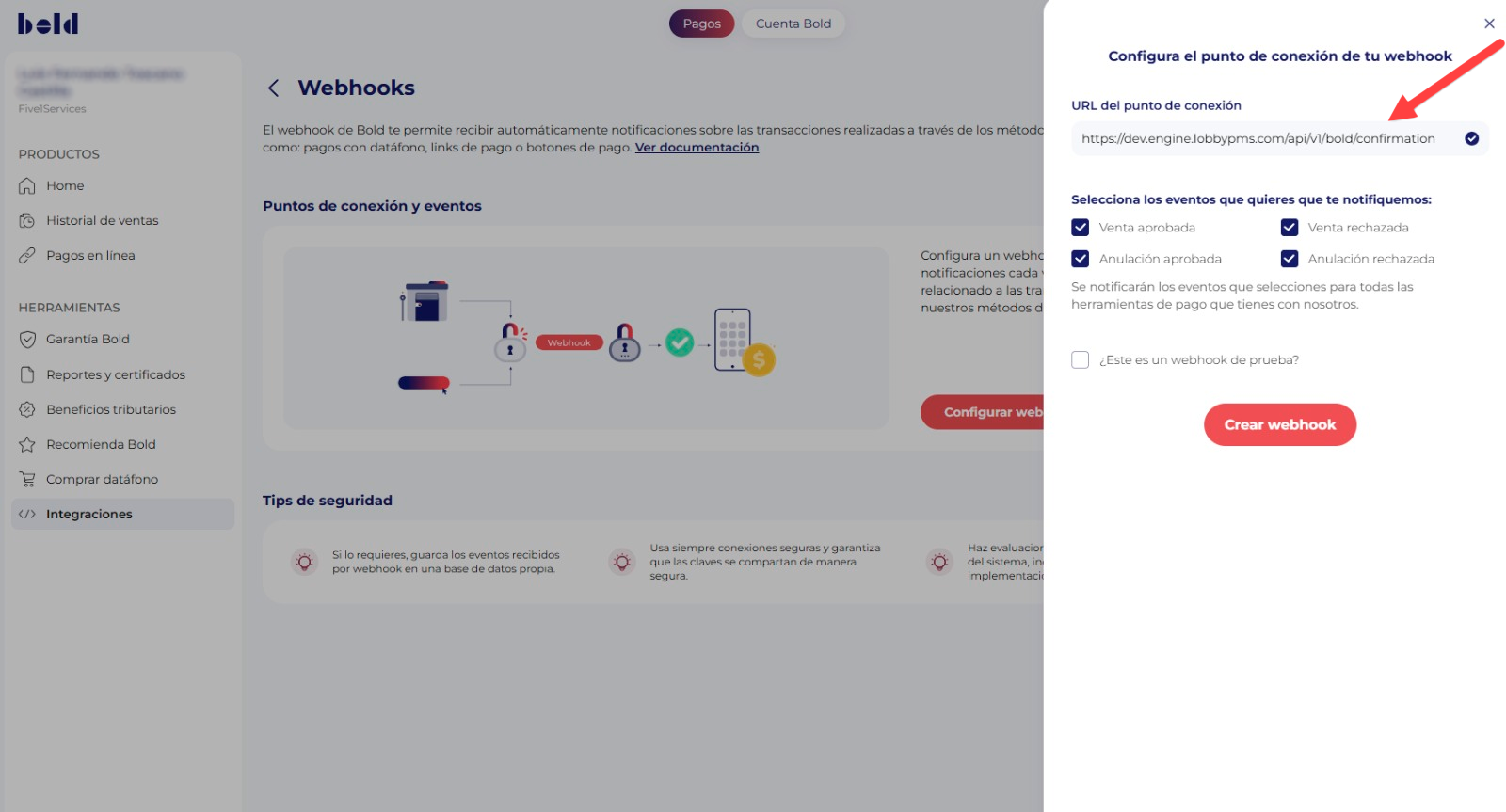Uncheck the Anulación rechazada checkbox
Screen dimensions: 1506x812
(1290, 259)
